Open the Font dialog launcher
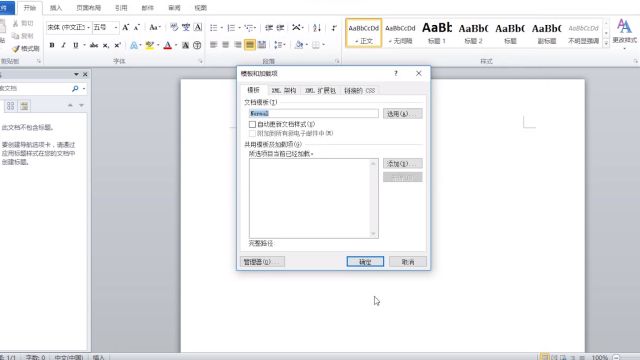 click(200, 61)
